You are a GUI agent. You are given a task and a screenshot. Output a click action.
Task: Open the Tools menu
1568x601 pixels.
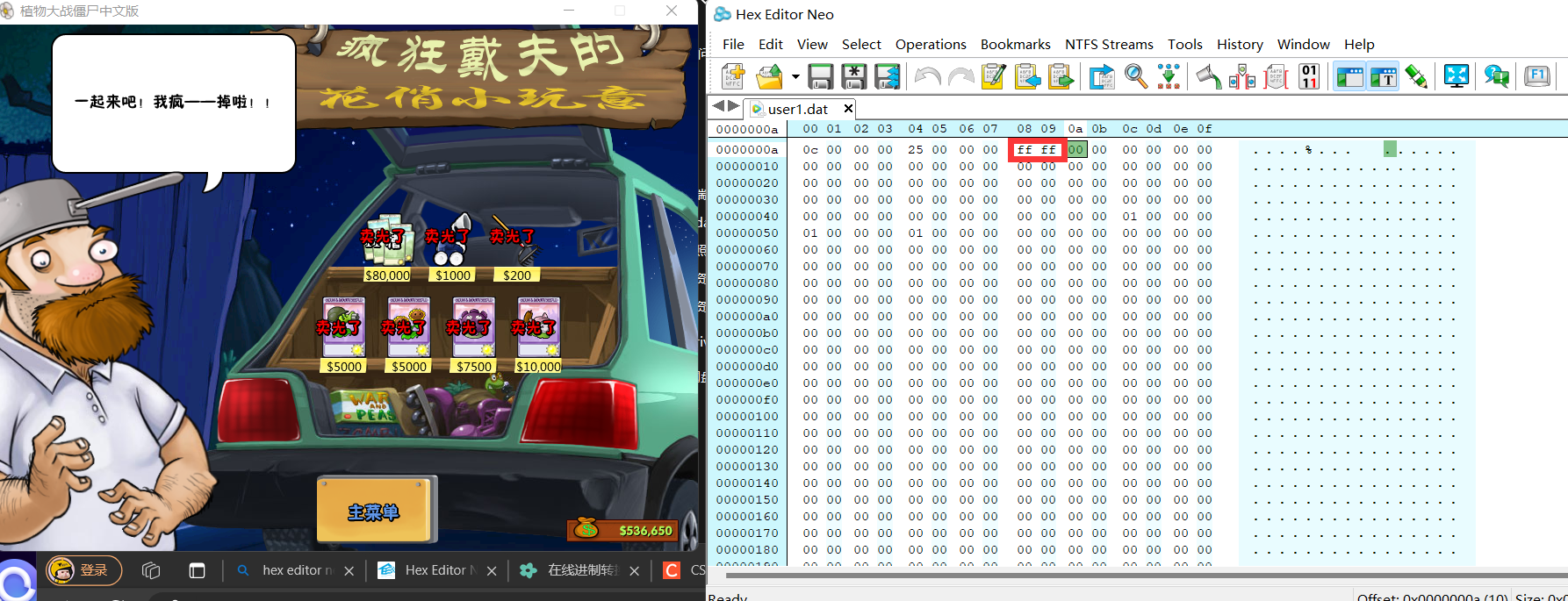coord(1184,44)
